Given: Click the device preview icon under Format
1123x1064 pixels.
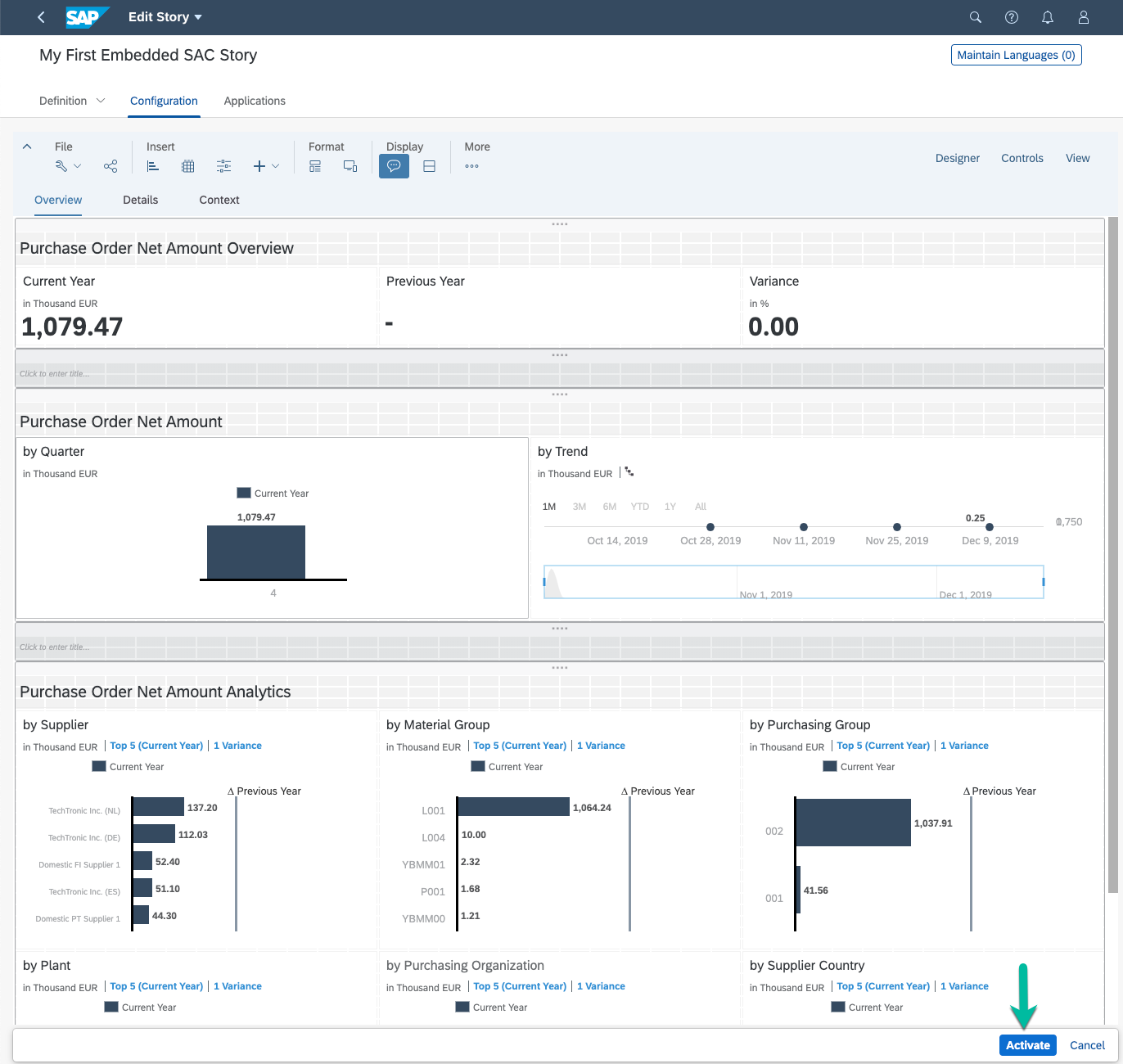Looking at the screenshot, I should 350,166.
